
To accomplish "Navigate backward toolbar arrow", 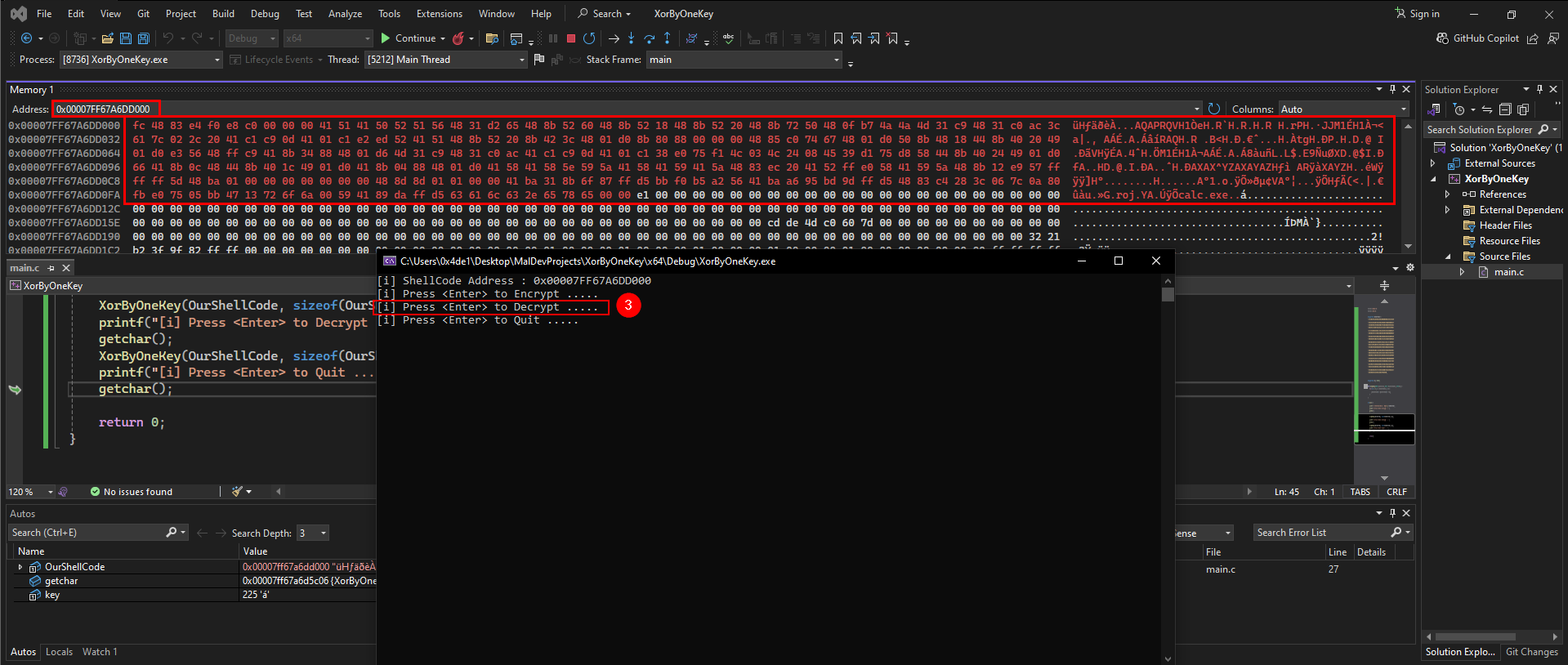I will click(26, 38).
